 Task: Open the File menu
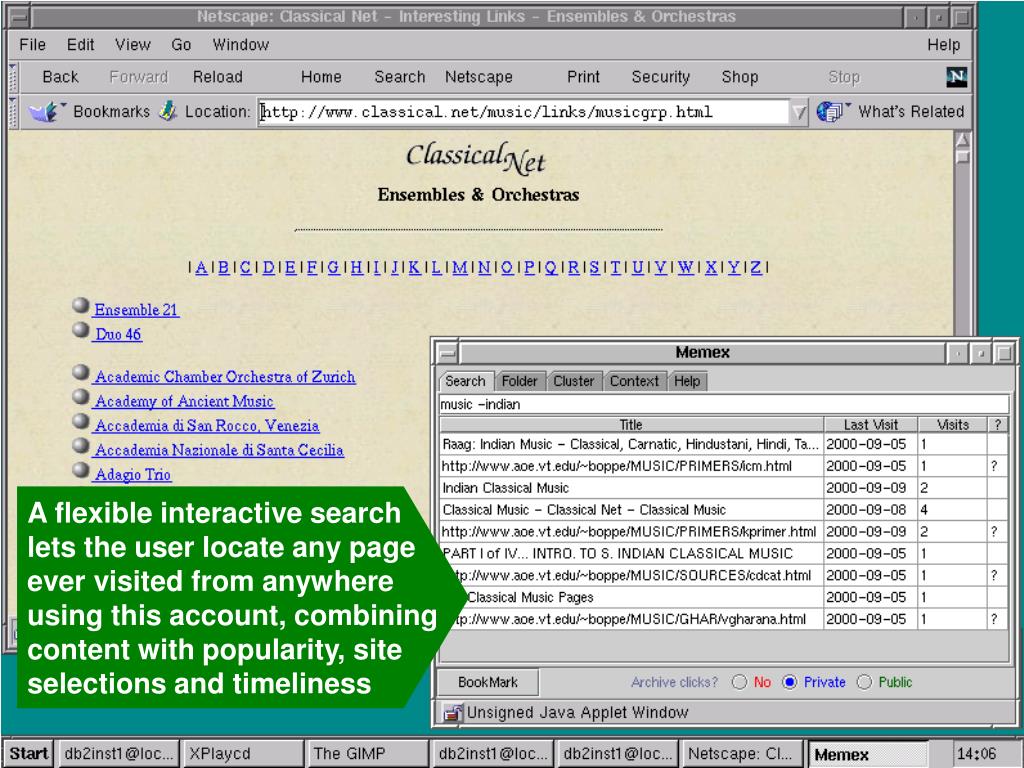33,45
